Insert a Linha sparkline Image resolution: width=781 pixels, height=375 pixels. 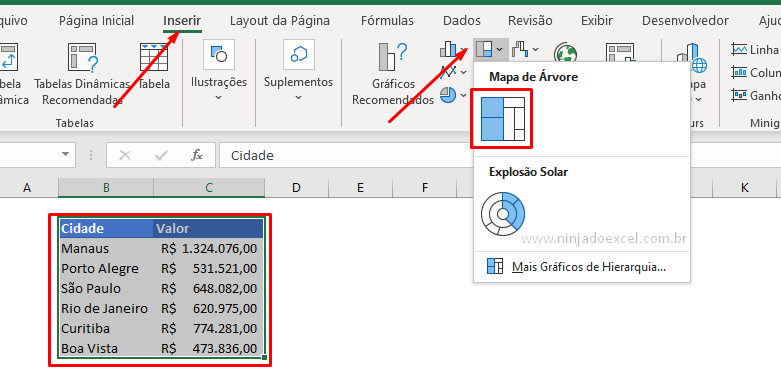755,49
